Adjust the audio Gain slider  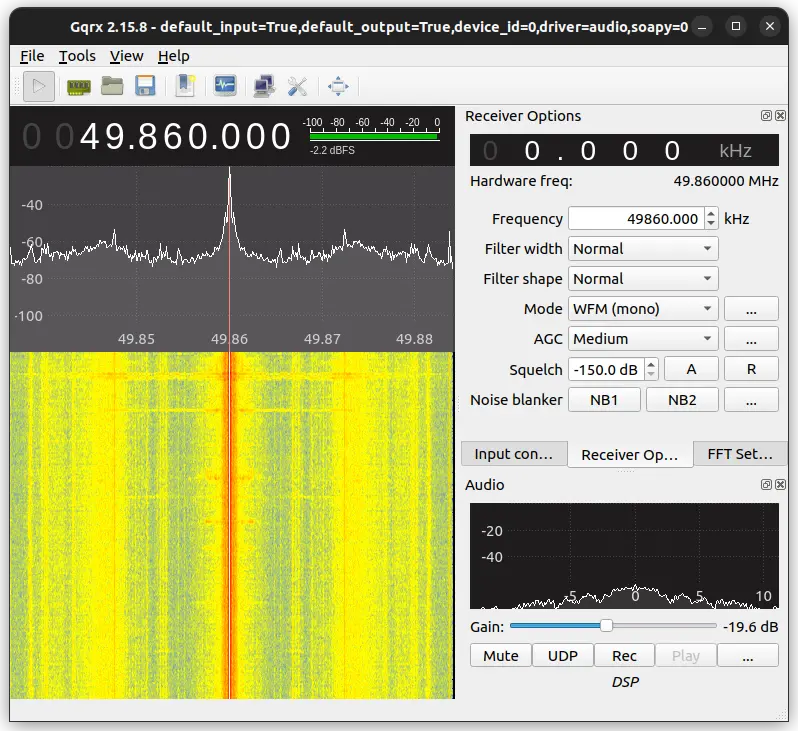click(613, 626)
